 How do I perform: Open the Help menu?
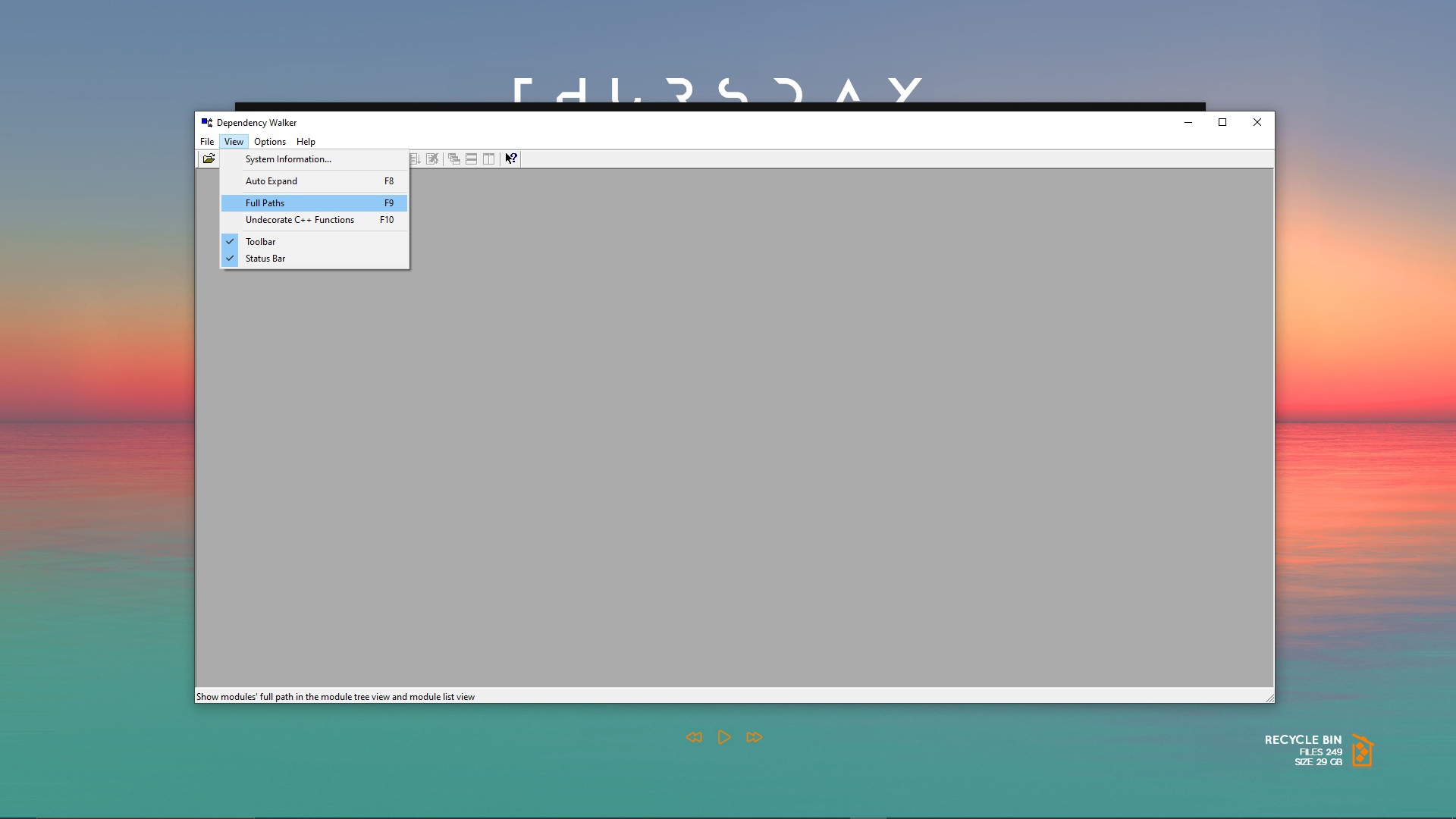306,142
